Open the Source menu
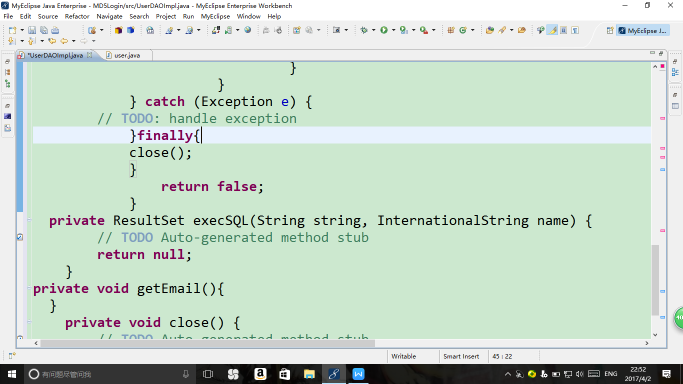The width and height of the screenshot is (683, 384). 48,17
